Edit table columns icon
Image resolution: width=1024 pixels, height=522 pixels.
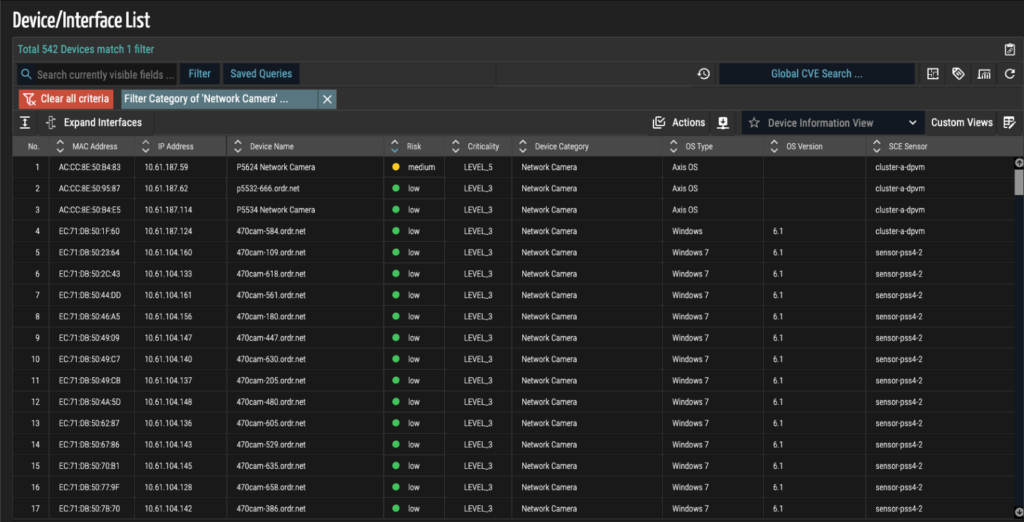1009,122
